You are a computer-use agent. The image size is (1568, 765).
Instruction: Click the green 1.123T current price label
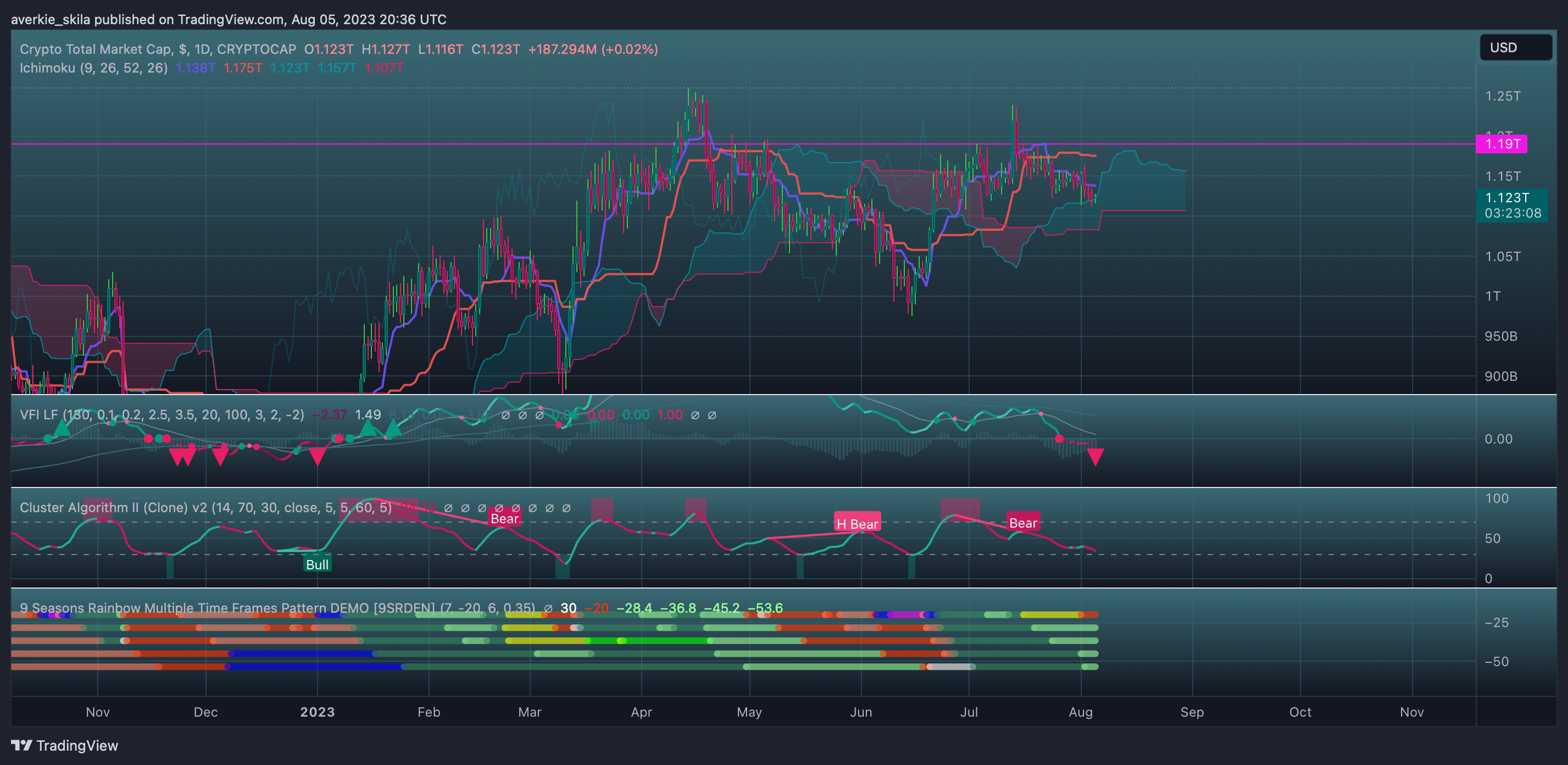(x=1512, y=205)
